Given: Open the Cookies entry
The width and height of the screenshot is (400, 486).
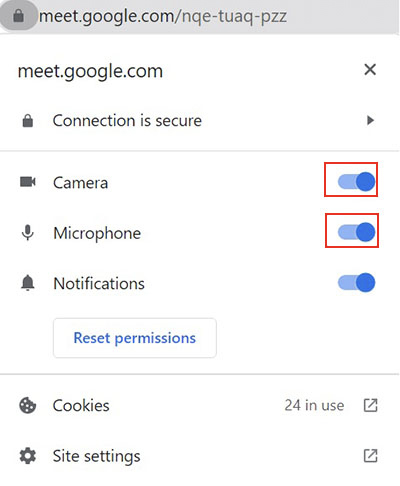Looking at the screenshot, I should (x=199, y=406).
